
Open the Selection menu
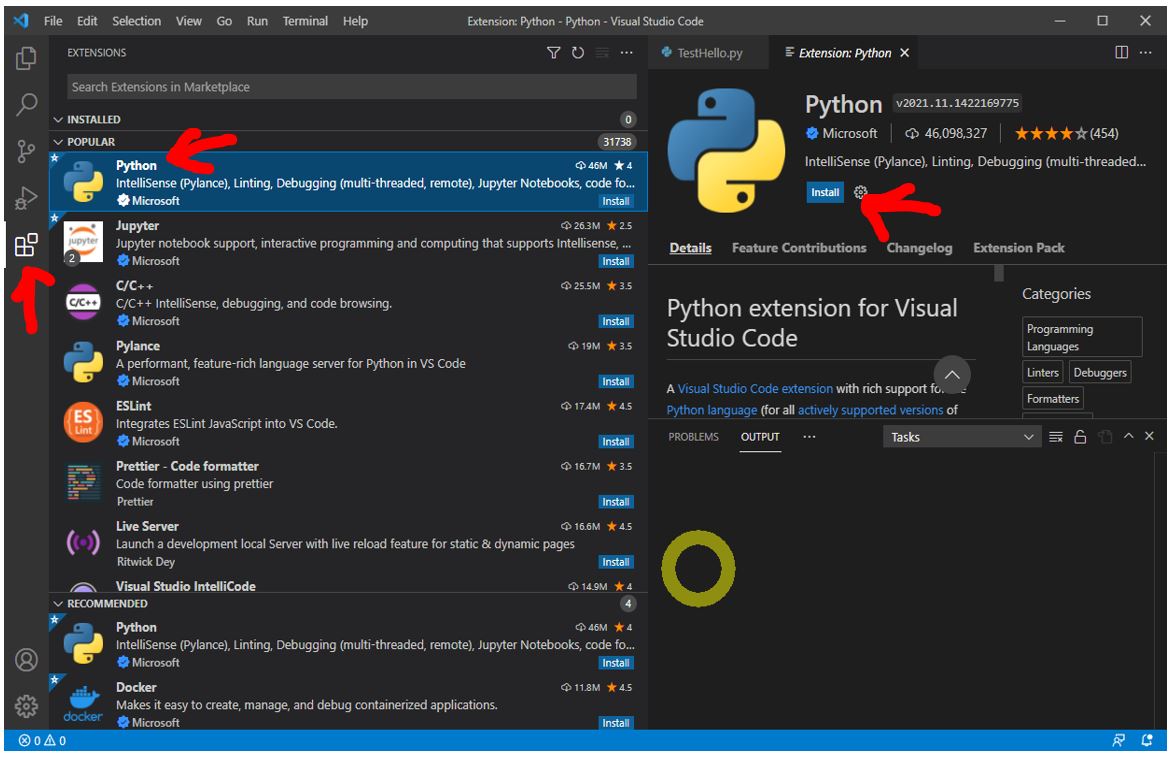(x=136, y=21)
